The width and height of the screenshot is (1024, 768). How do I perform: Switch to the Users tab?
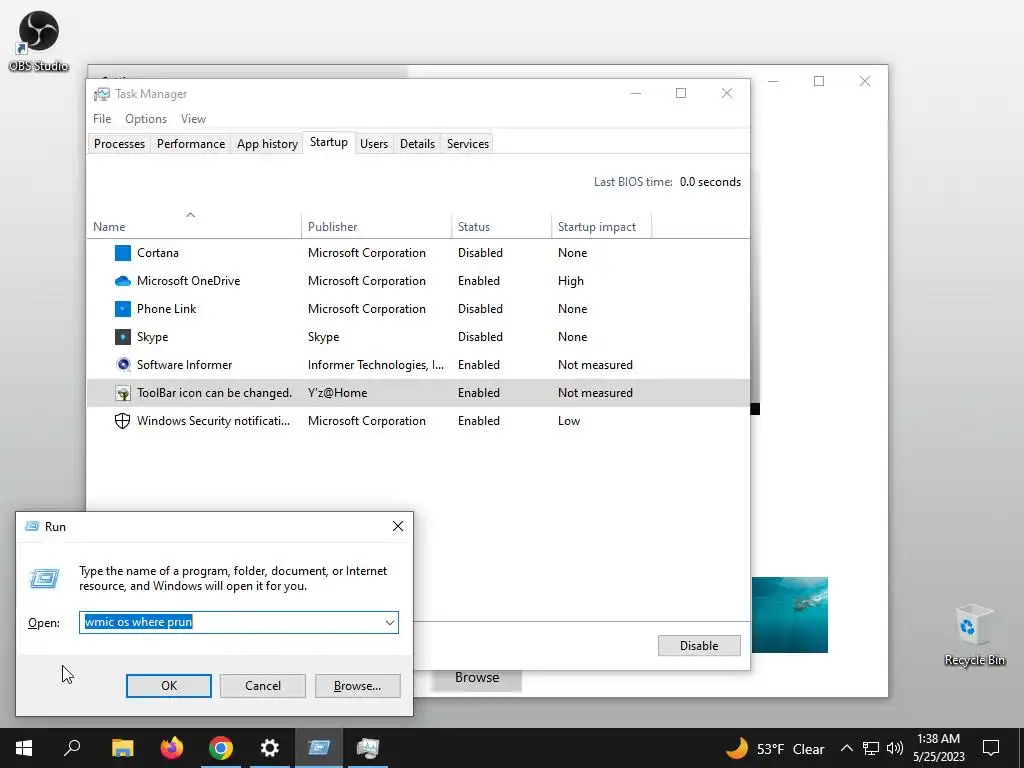tap(374, 144)
